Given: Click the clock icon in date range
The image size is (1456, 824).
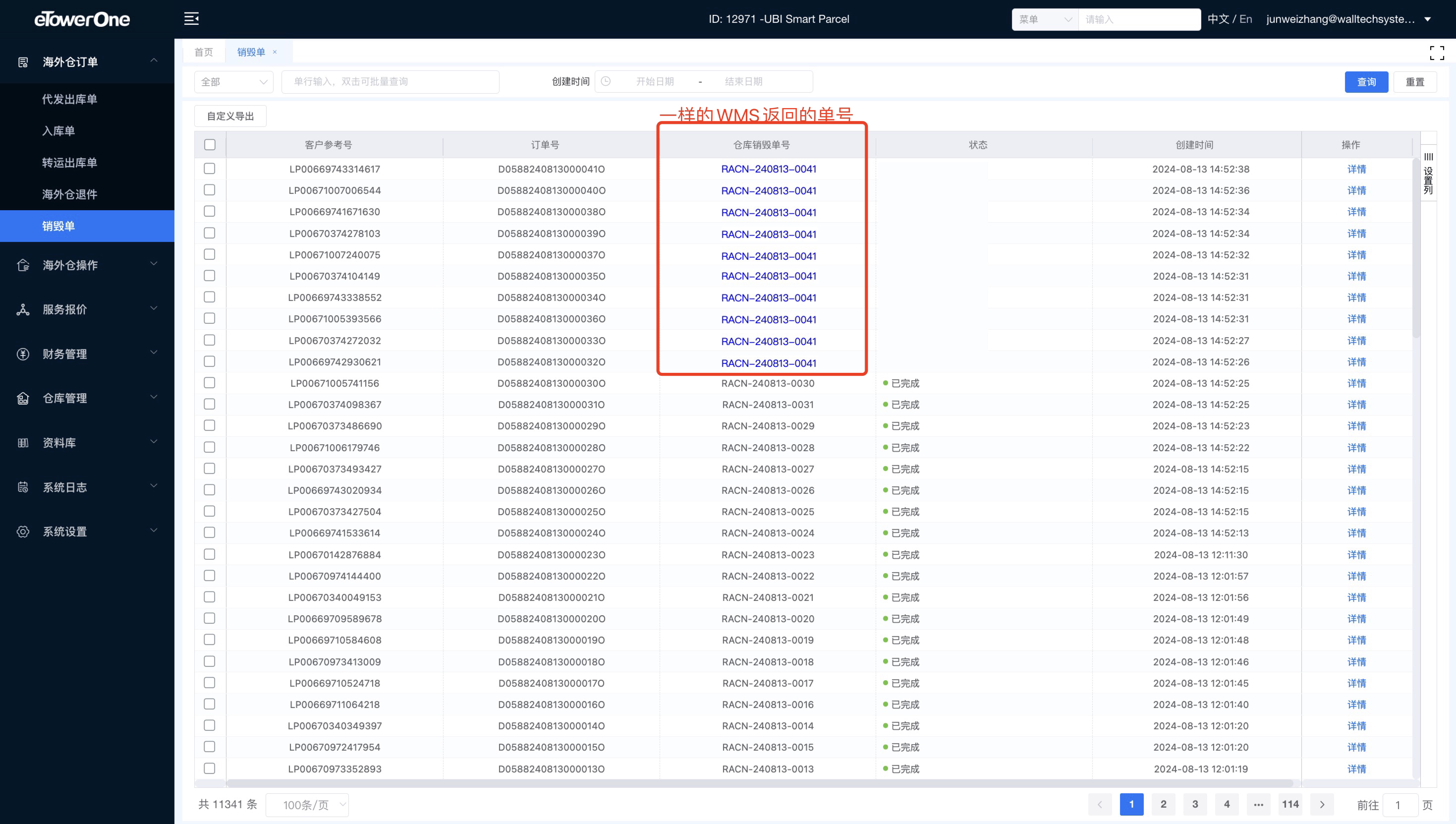Looking at the screenshot, I should click(605, 81).
